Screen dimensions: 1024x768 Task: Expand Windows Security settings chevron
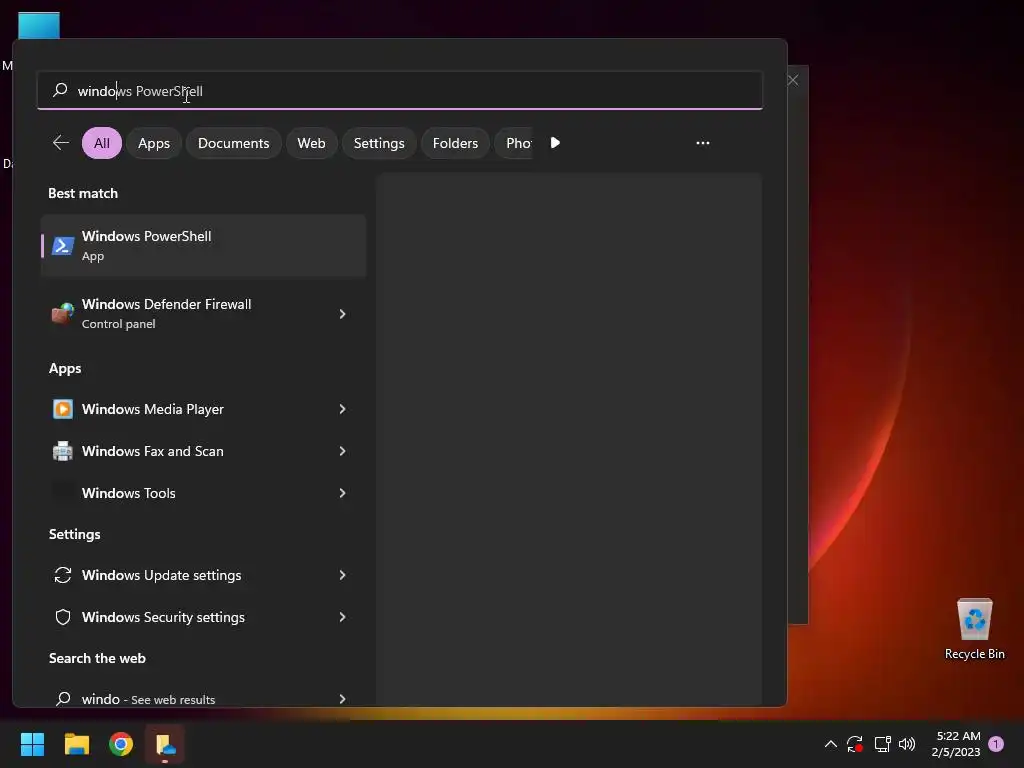(x=342, y=617)
